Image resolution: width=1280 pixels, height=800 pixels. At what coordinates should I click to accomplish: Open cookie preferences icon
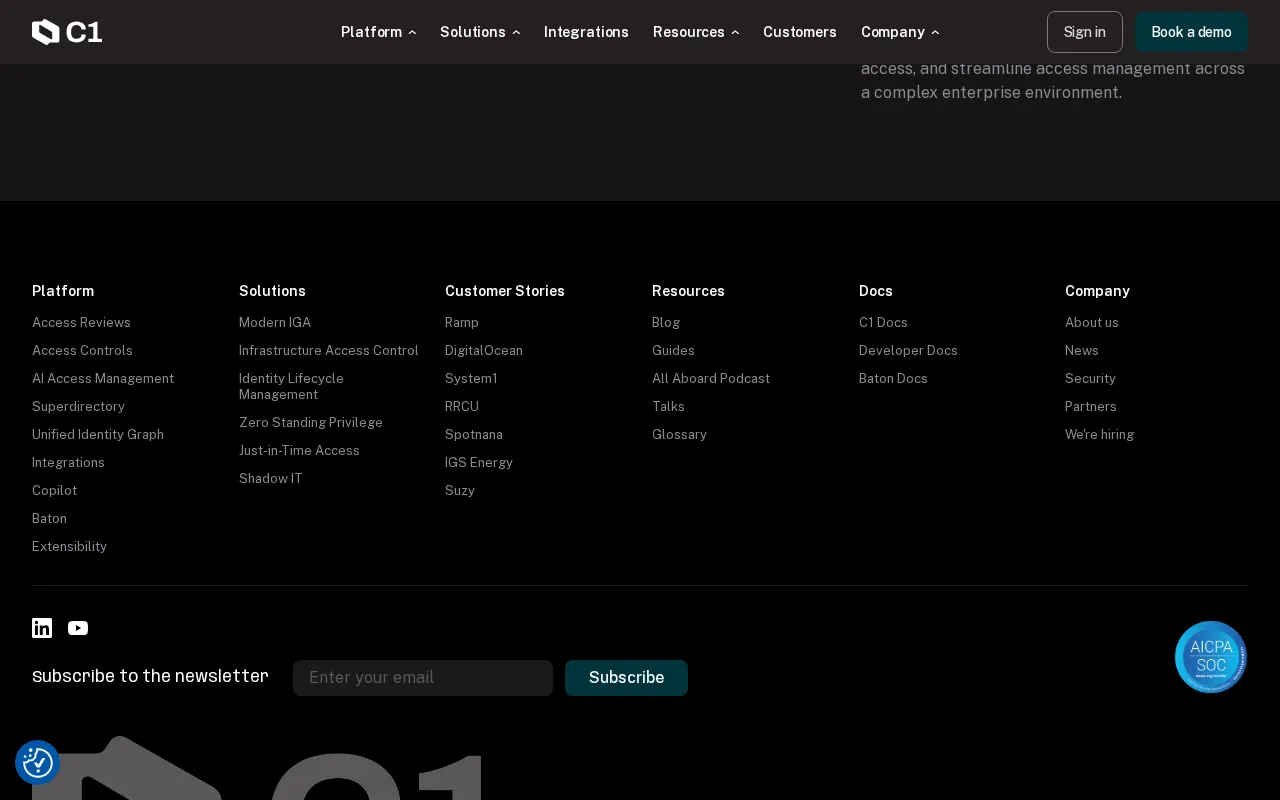pyautogui.click(x=38, y=763)
